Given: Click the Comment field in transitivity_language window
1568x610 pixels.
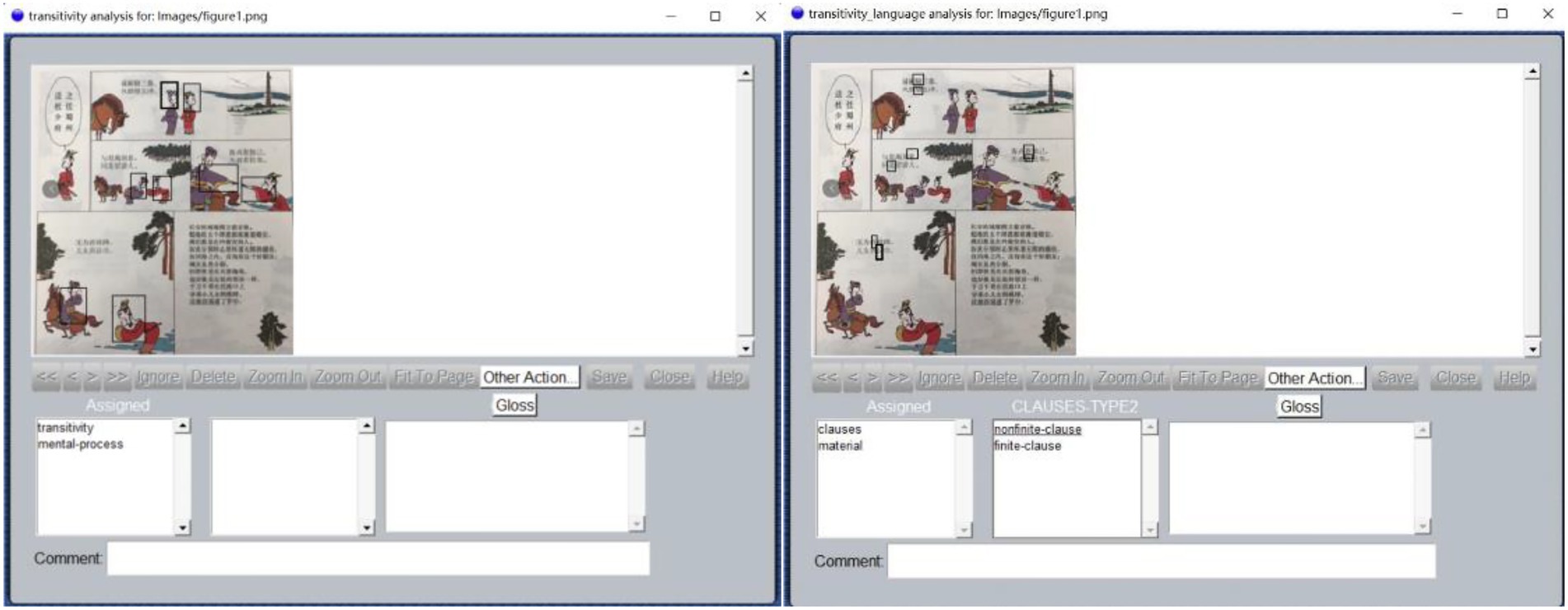Looking at the screenshot, I should tap(1162, 561).
